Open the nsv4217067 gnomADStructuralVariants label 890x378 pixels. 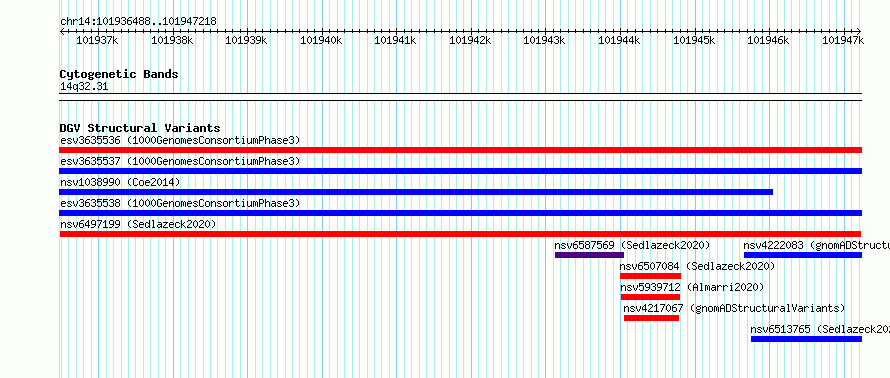pos(734,308)
